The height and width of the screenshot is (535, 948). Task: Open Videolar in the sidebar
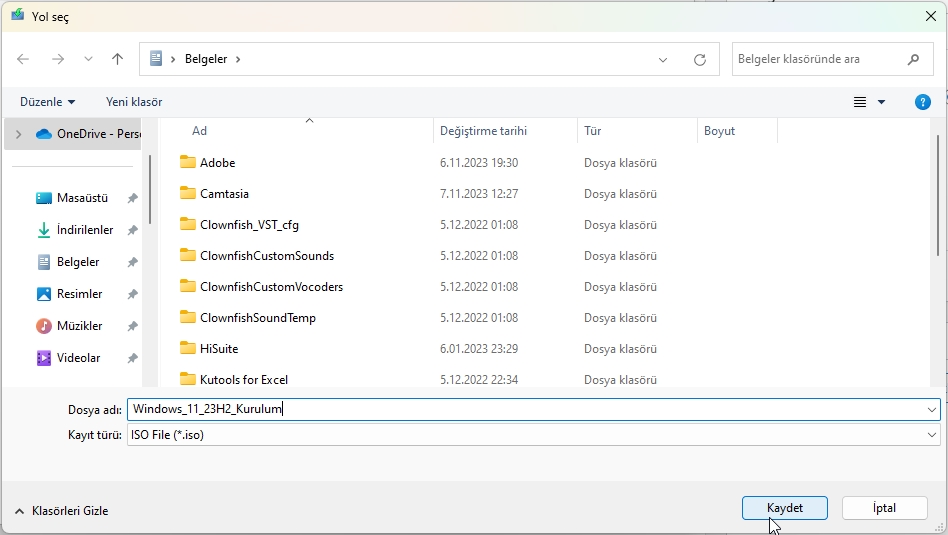[78, 358]
